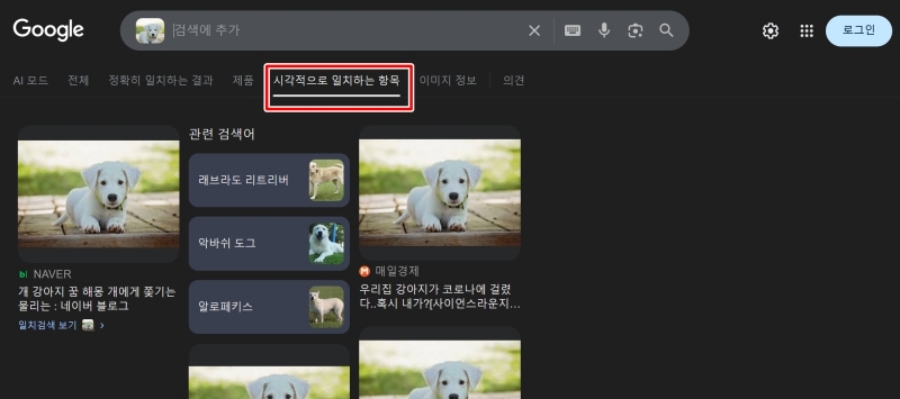Expand the 일치검색 보기 chevron arrow
900x399 pixels.
pos(102,326)
